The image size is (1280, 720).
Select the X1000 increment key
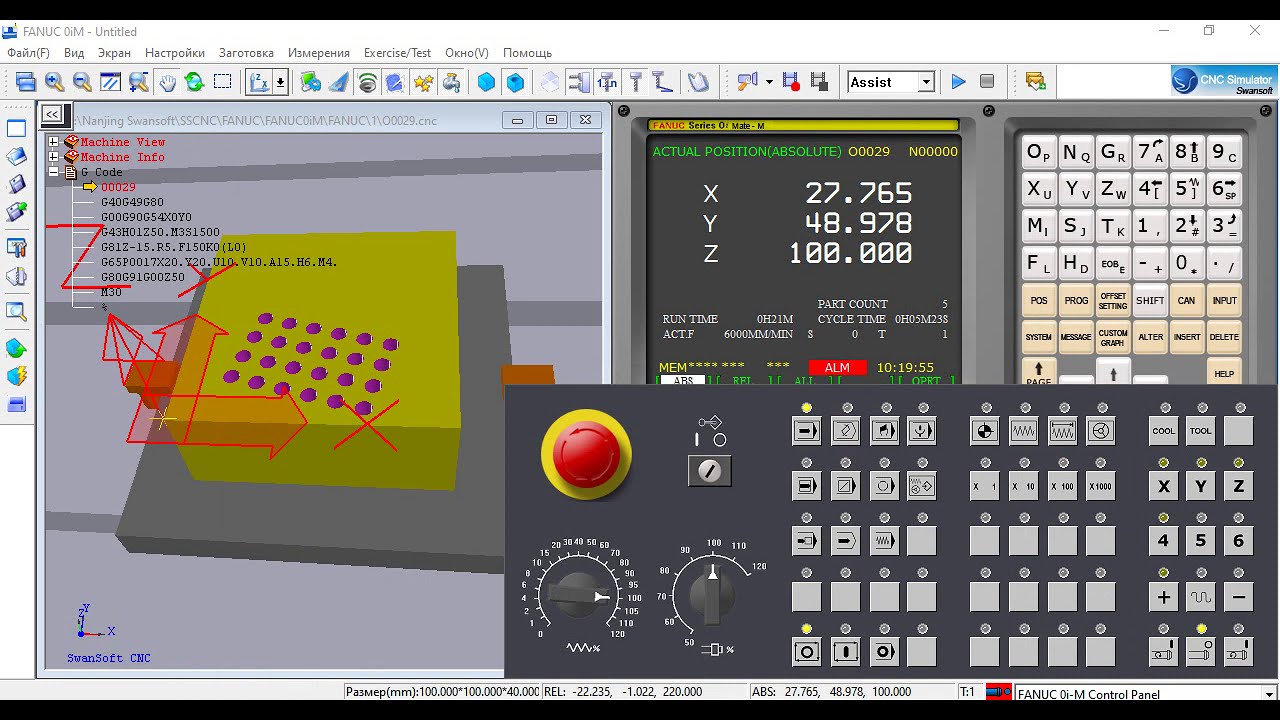click(1101, 486)
